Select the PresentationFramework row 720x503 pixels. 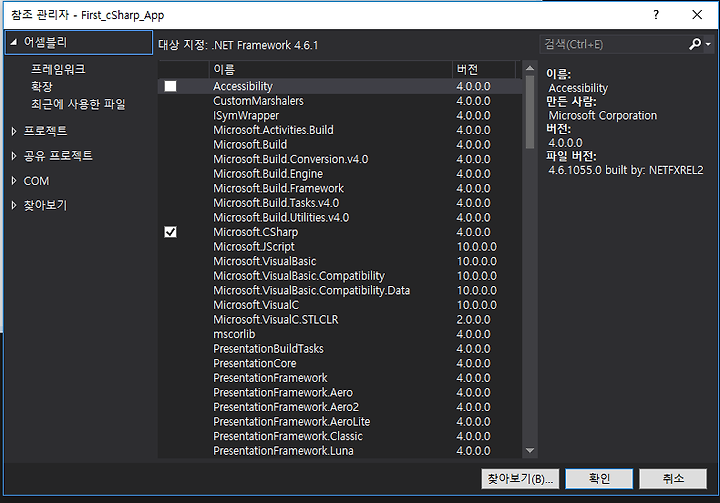click(x=340, y=378)
